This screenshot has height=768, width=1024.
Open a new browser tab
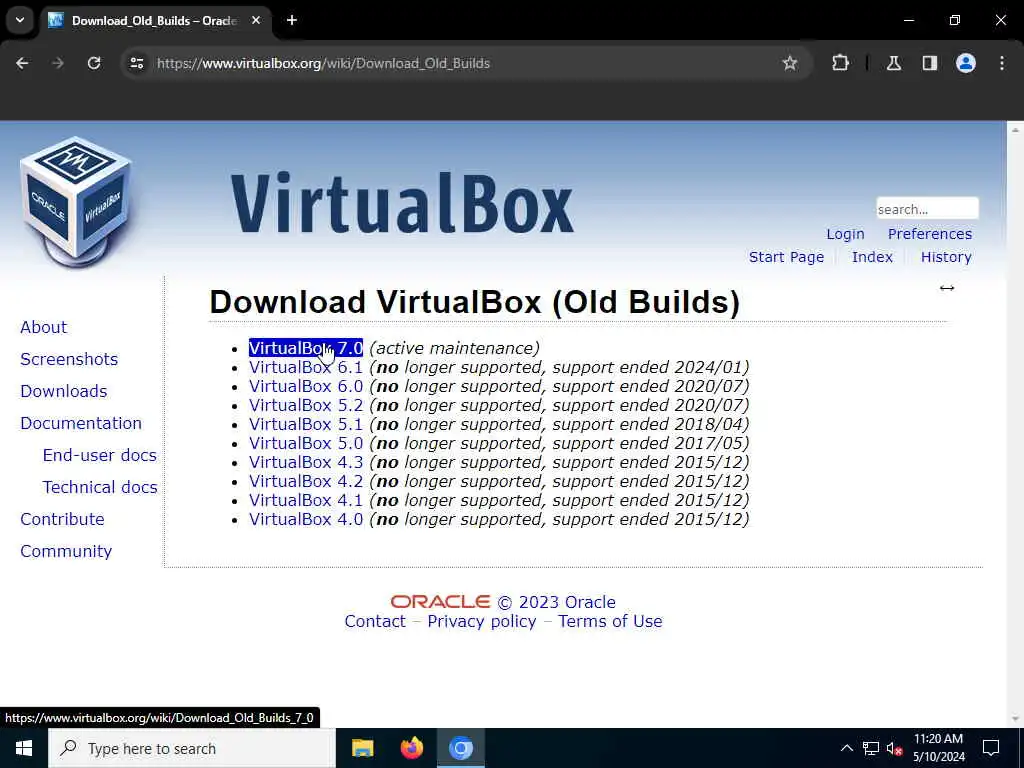click(292, 20)
